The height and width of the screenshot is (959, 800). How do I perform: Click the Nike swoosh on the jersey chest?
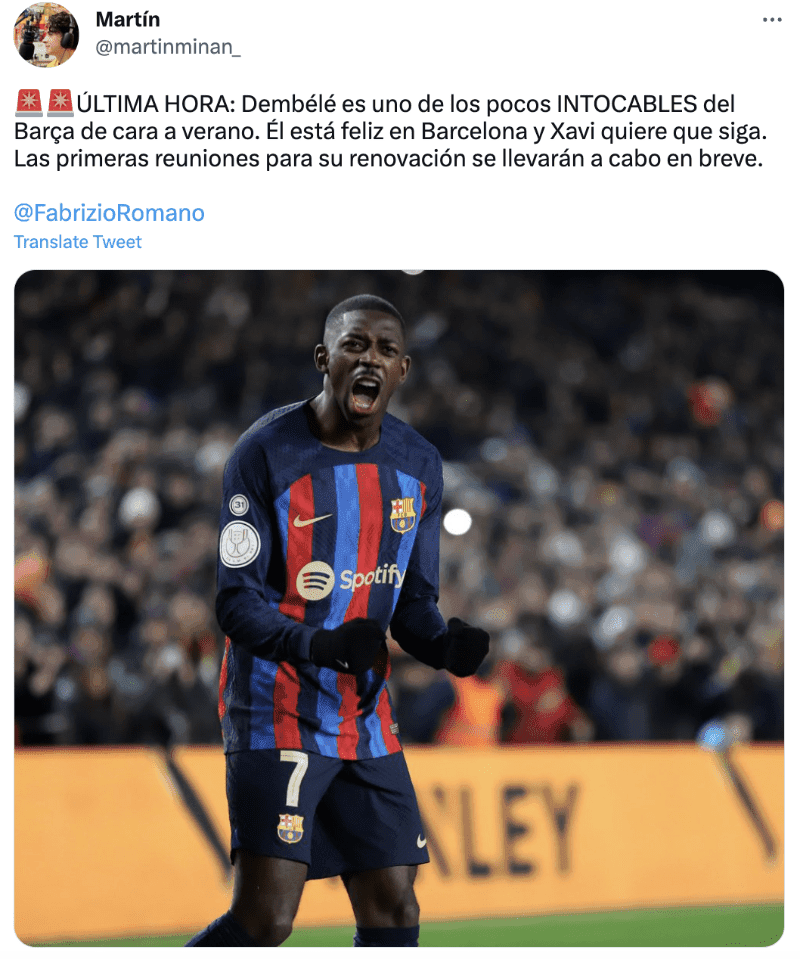click(311, 520)
